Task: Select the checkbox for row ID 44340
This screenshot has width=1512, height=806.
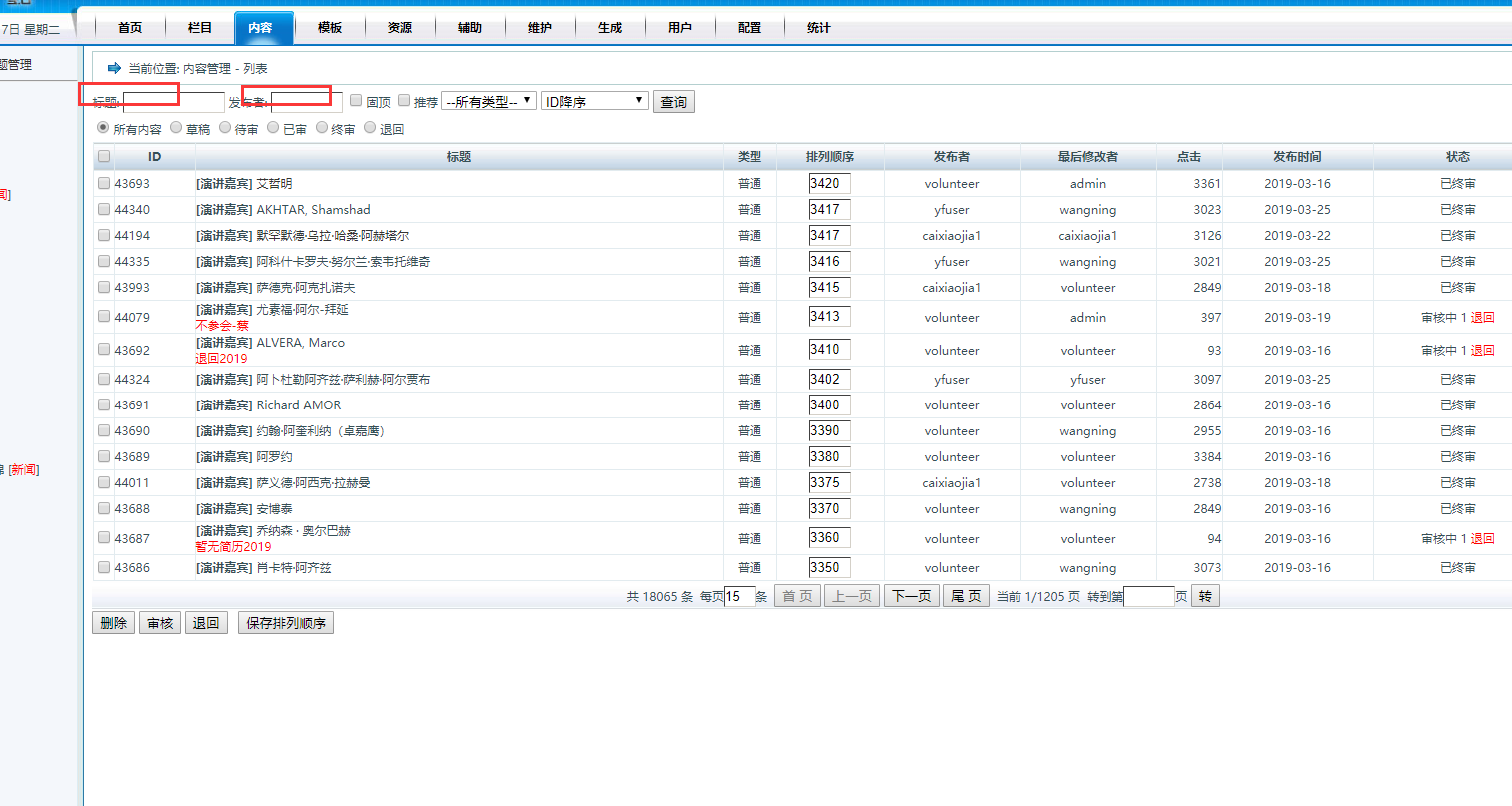Action: coord(104,210)
